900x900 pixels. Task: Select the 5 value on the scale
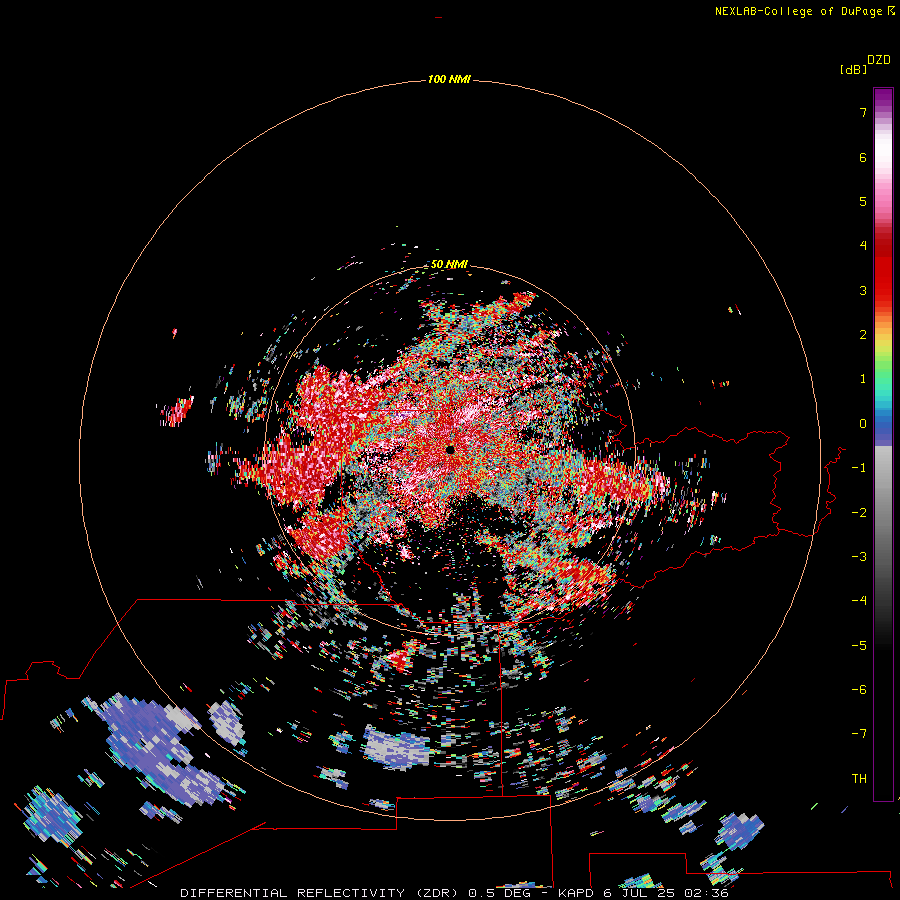(863, 201)
